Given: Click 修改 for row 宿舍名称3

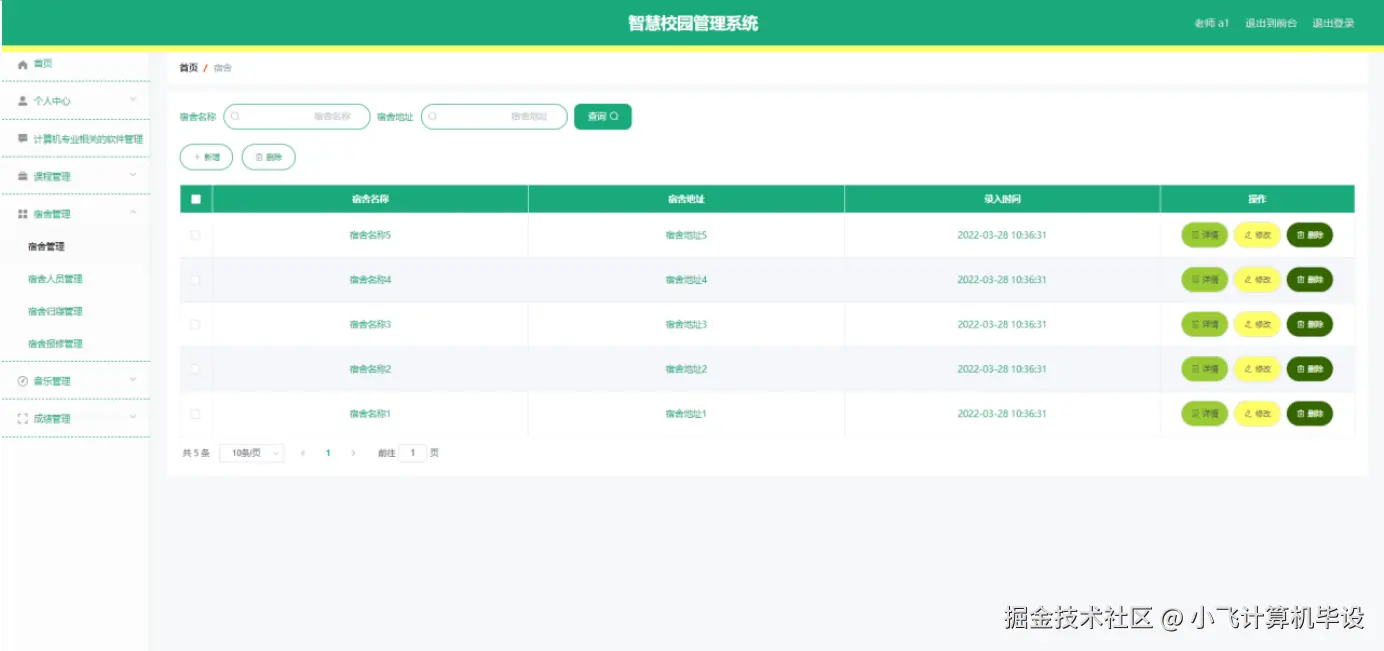Looking at the screenshot, I should 1257,324.
